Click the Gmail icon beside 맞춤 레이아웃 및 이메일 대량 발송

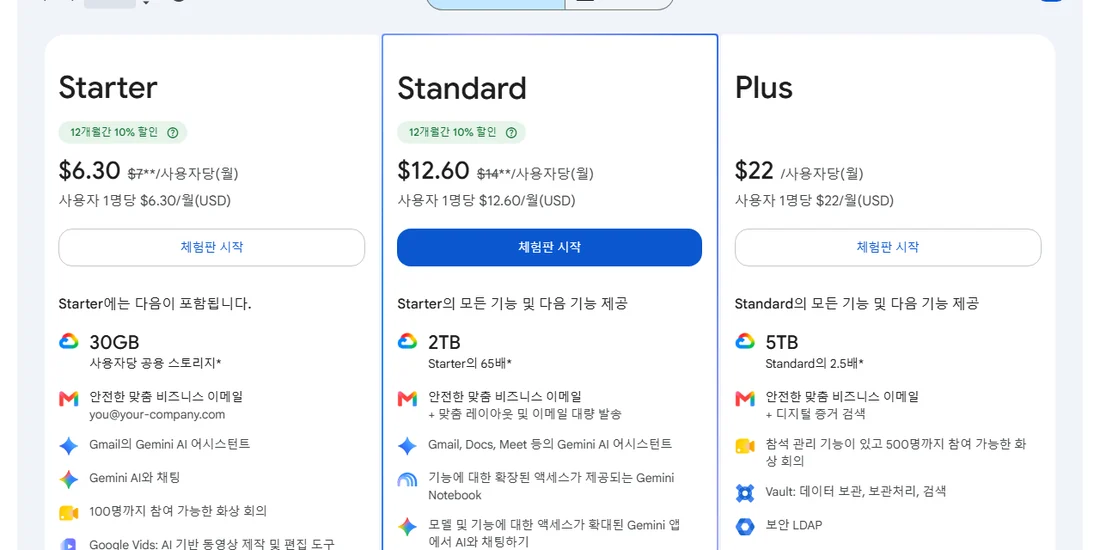click(x=407, y=399)
